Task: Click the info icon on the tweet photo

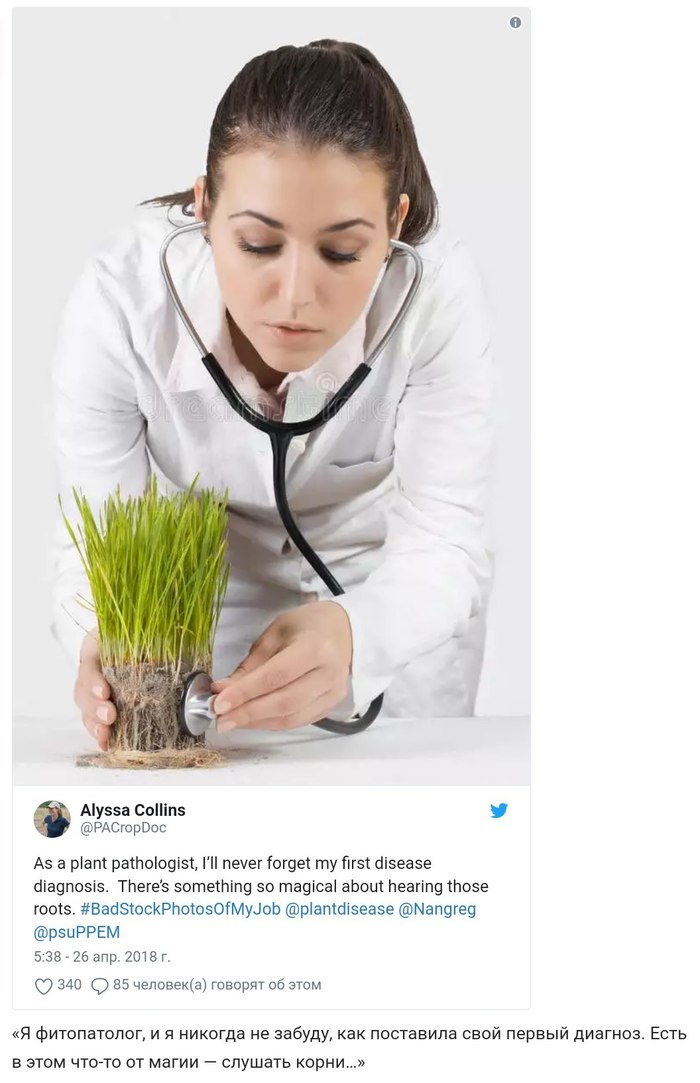Action: [x=515, y=23]
